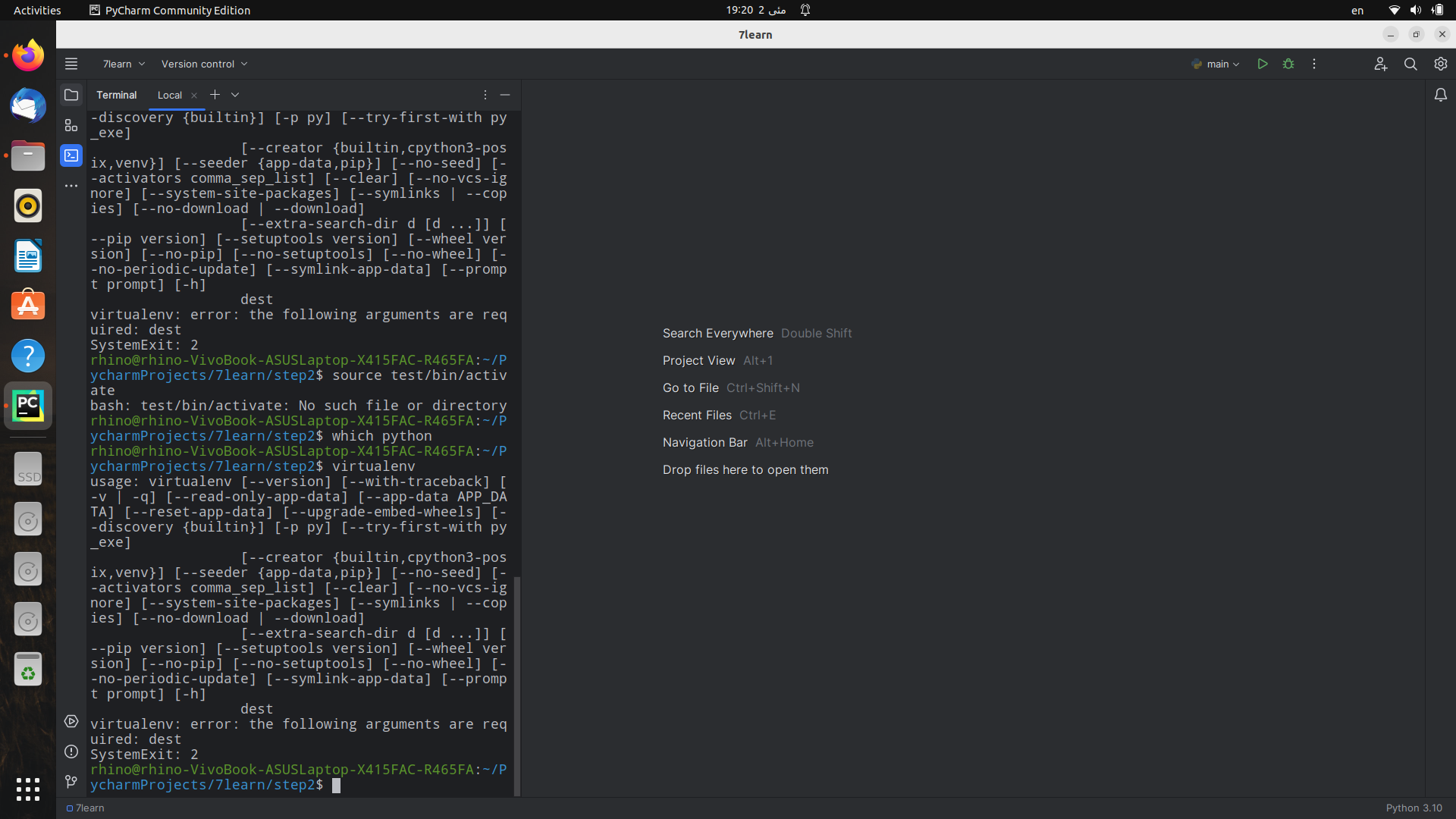Add a new terminal tab

point(215,95)
